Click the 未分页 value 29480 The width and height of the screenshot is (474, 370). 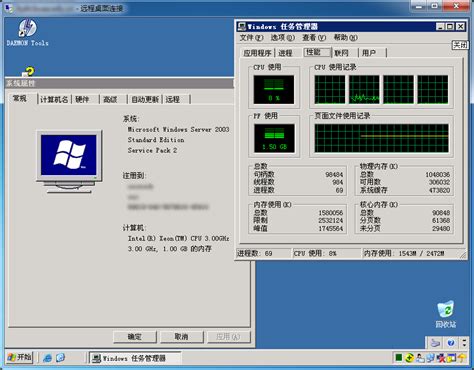(441, 229)
